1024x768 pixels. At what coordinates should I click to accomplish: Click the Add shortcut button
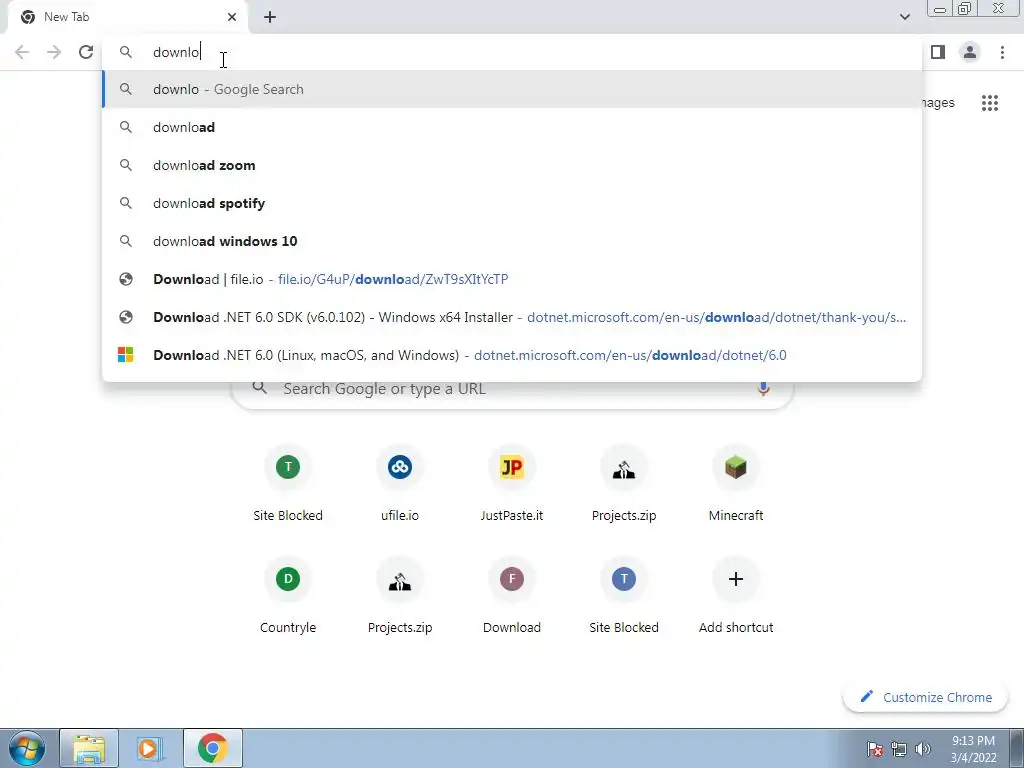click(x=736, y=597)
